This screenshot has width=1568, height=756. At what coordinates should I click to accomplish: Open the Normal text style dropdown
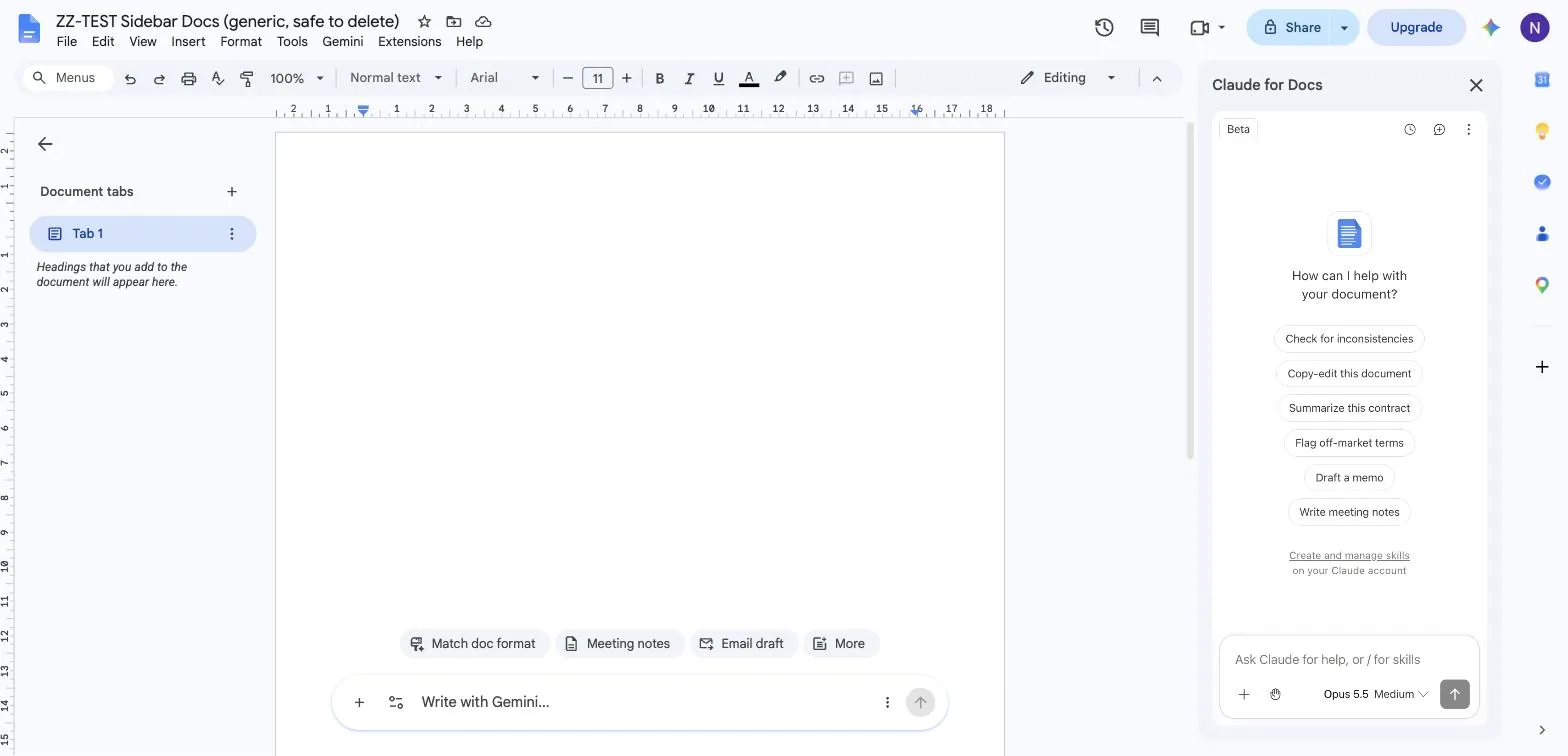click(396, 78)
